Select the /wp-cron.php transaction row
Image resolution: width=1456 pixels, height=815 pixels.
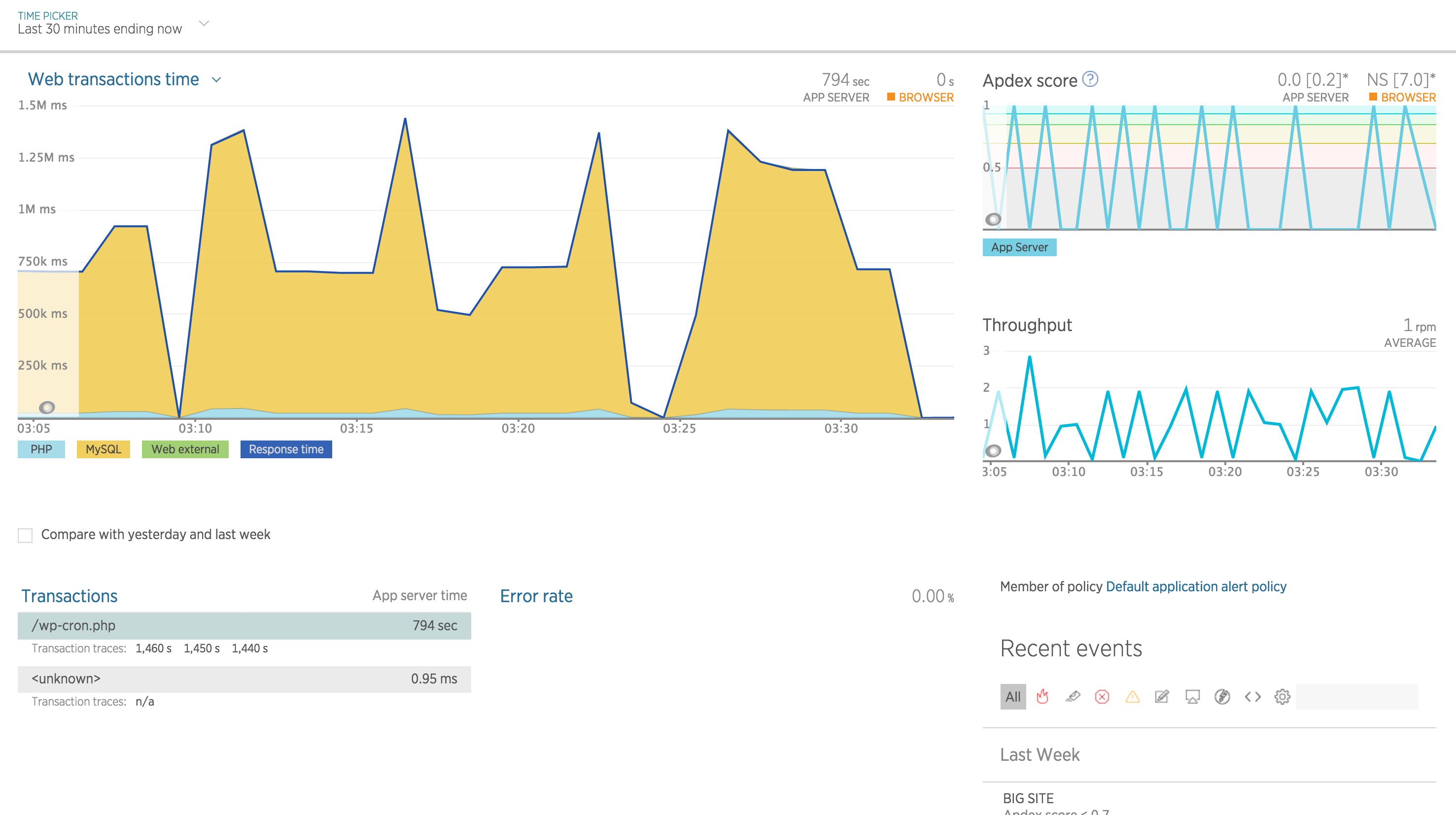244,626
